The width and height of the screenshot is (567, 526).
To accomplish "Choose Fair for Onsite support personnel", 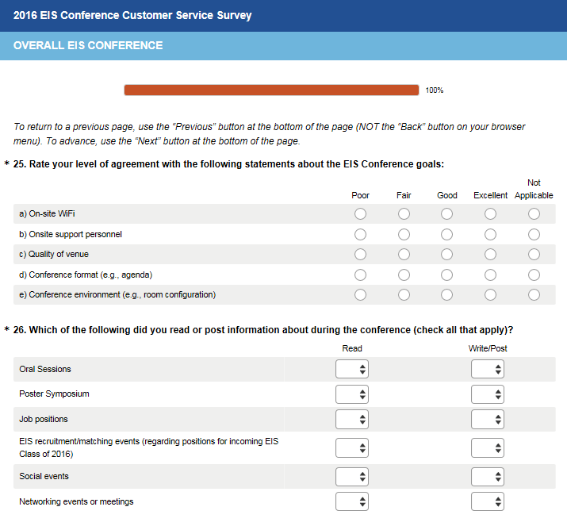I will (404, 235).
